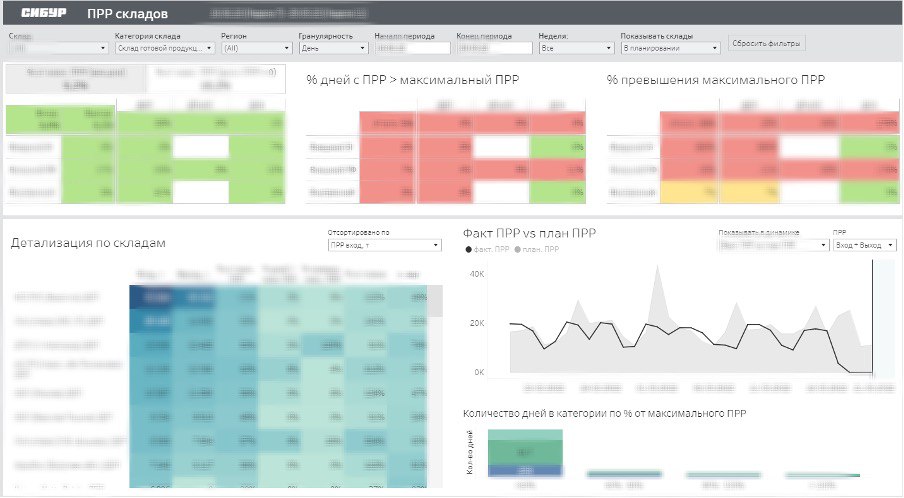Viewport: 904px width, 498px height.
Task: Click the 20K axis label on the line chart
Action: click(x=477, y=323)
